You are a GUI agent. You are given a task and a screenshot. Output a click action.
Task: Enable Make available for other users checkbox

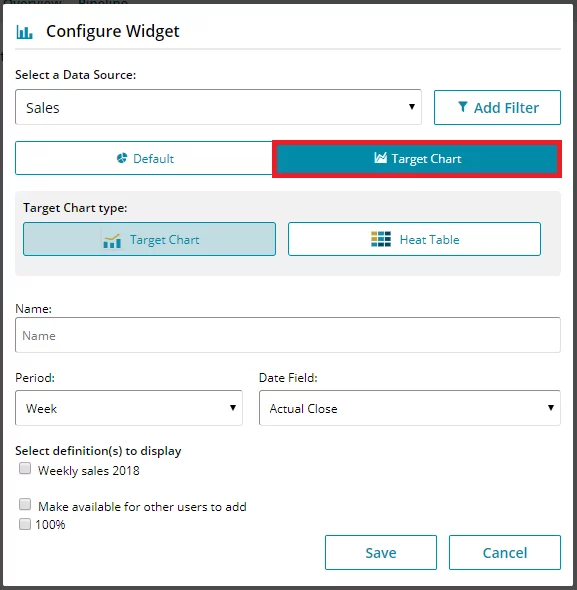pyautogui.click(x=25, y=504)
